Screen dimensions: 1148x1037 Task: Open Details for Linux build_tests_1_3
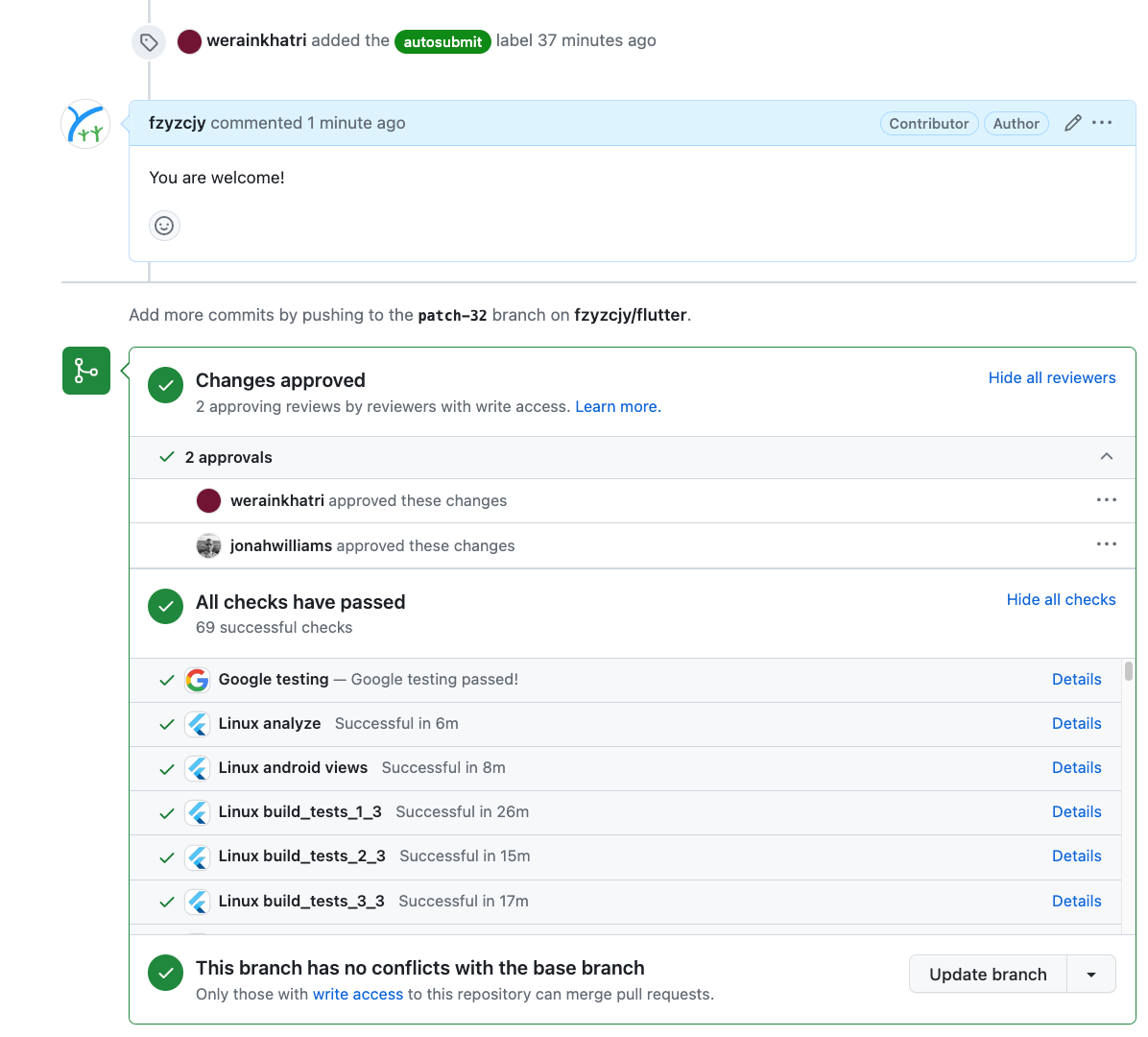(x=1076, y=811)
